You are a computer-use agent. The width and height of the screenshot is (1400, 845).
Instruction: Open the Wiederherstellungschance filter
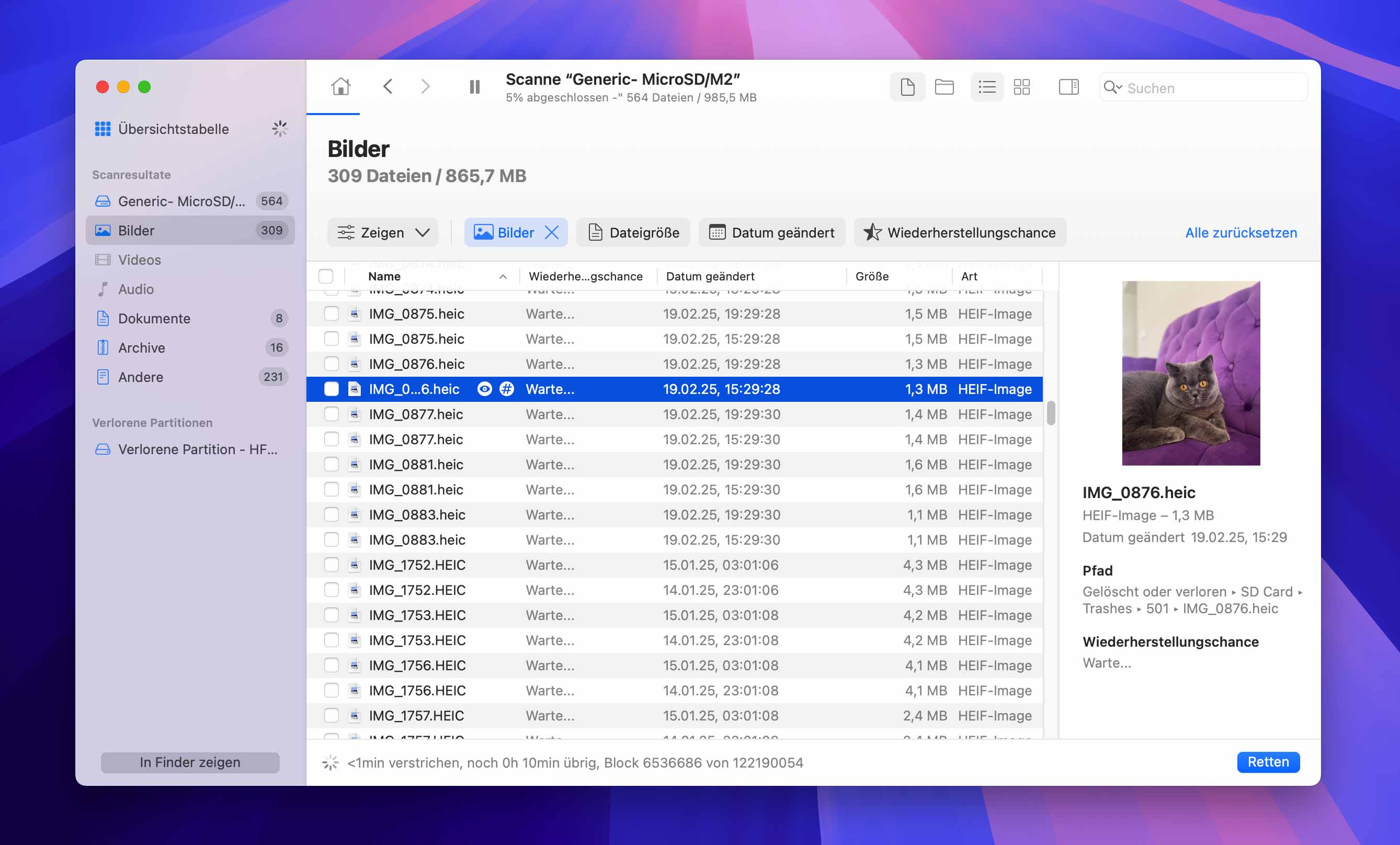pos(960,232)
